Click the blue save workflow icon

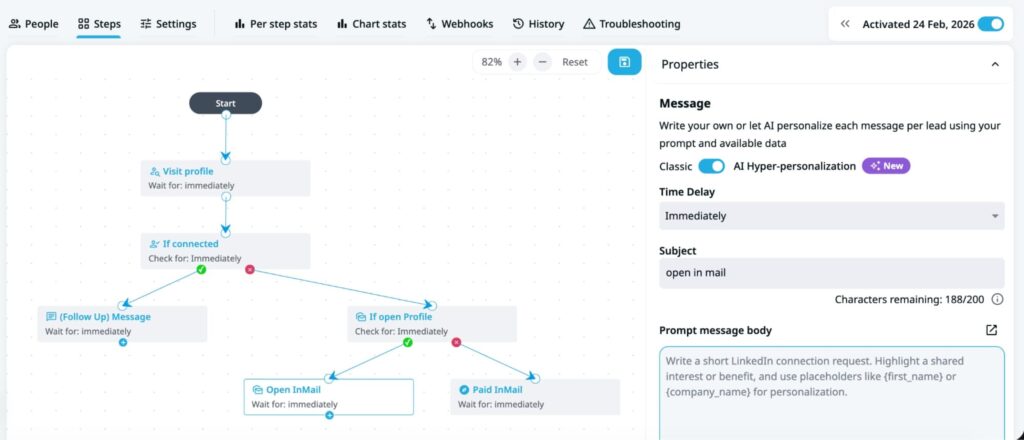[624, 62]
